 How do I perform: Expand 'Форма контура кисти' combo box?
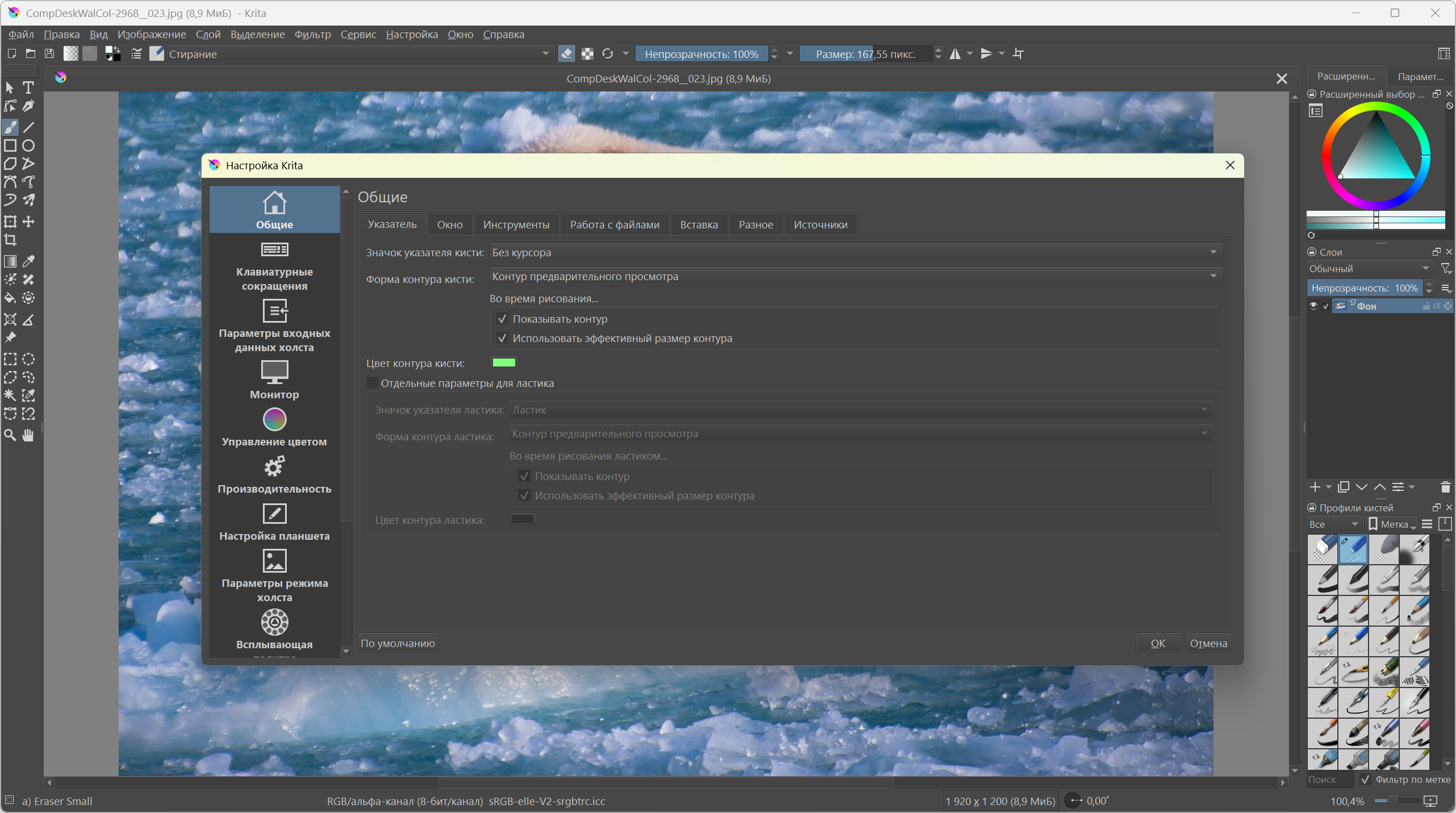tap(855, 276)
